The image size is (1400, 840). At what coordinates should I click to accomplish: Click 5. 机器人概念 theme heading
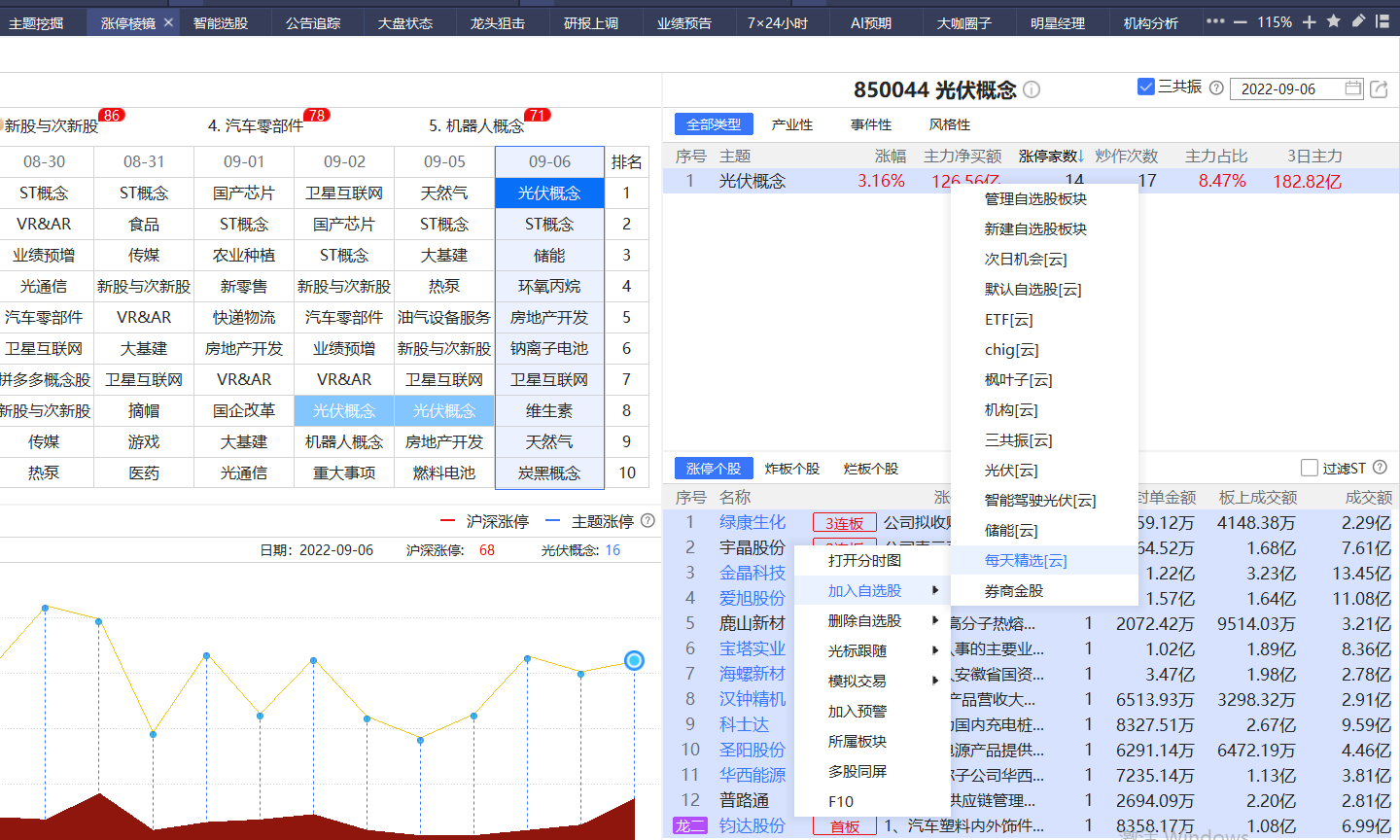(x=476, y=125)
